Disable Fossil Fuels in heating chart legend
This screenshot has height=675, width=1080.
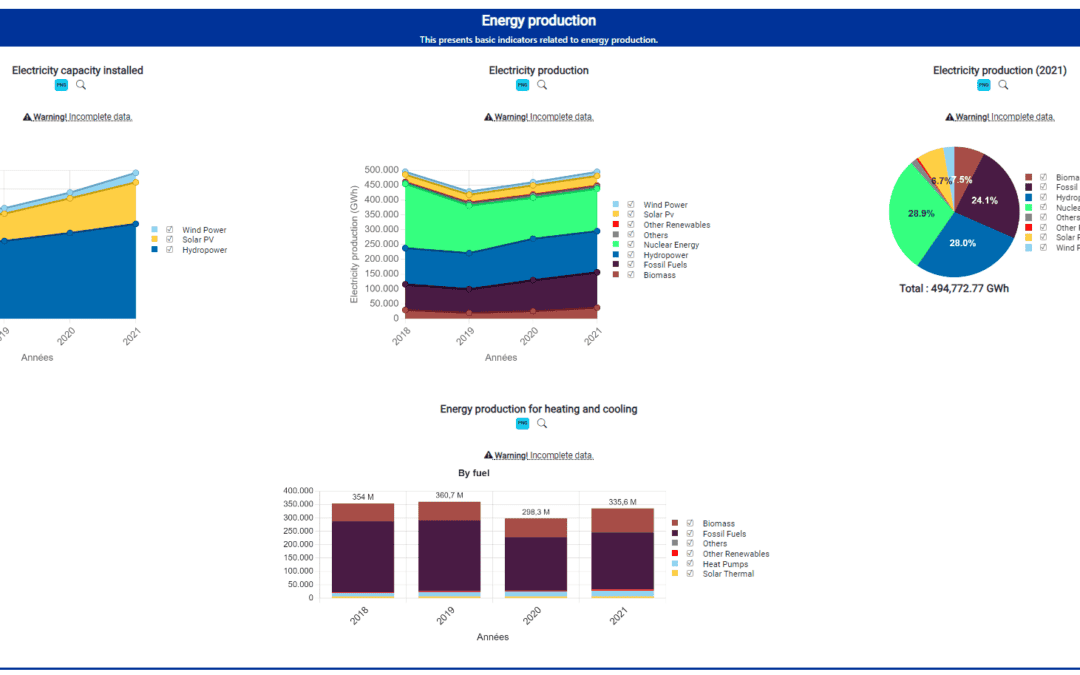click(688, 533)
